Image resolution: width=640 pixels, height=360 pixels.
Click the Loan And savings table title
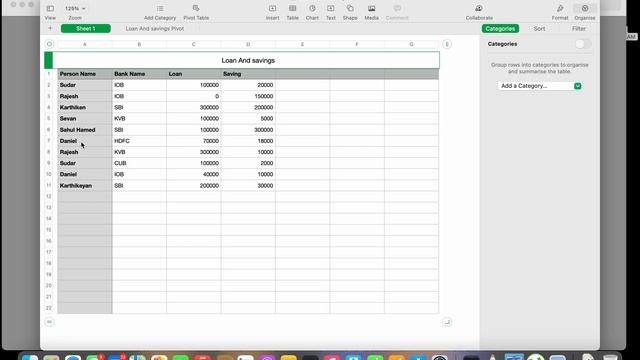(x=248, y=60)
